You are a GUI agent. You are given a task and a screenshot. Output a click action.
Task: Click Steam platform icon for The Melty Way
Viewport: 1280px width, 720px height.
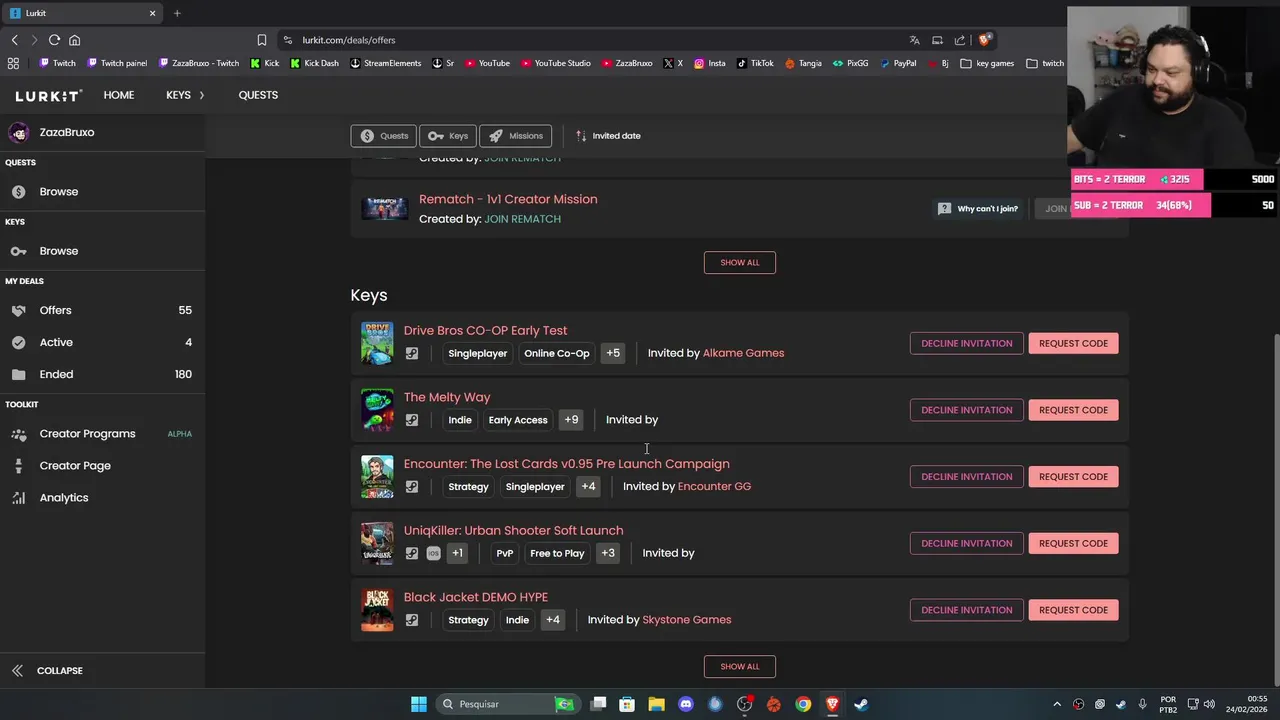[412, 420]
